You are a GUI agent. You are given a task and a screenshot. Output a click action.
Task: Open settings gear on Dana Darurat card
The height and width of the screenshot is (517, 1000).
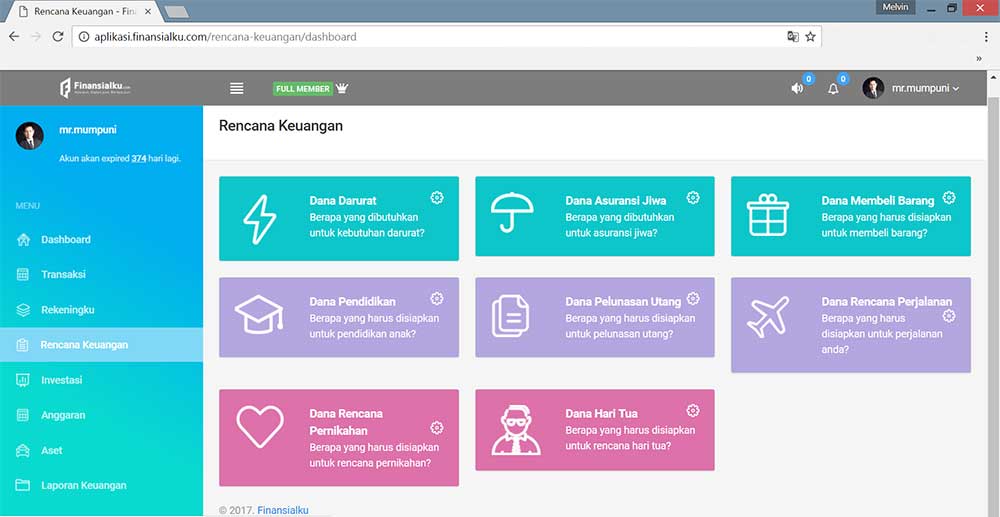[437, 198]
